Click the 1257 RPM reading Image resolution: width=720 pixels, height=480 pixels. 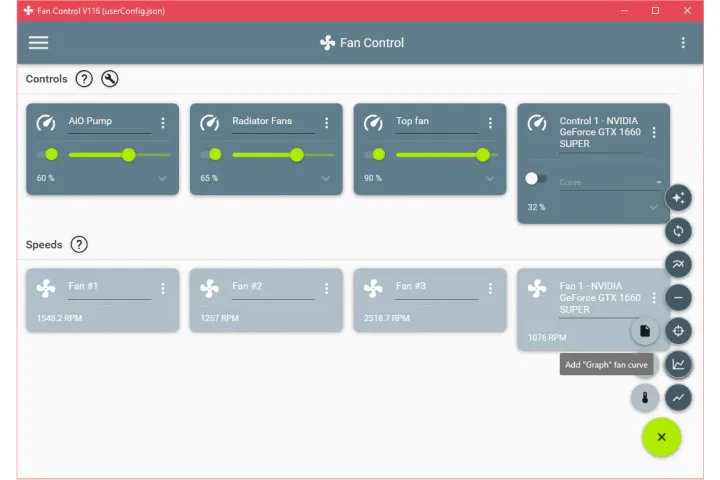[219, 318]
